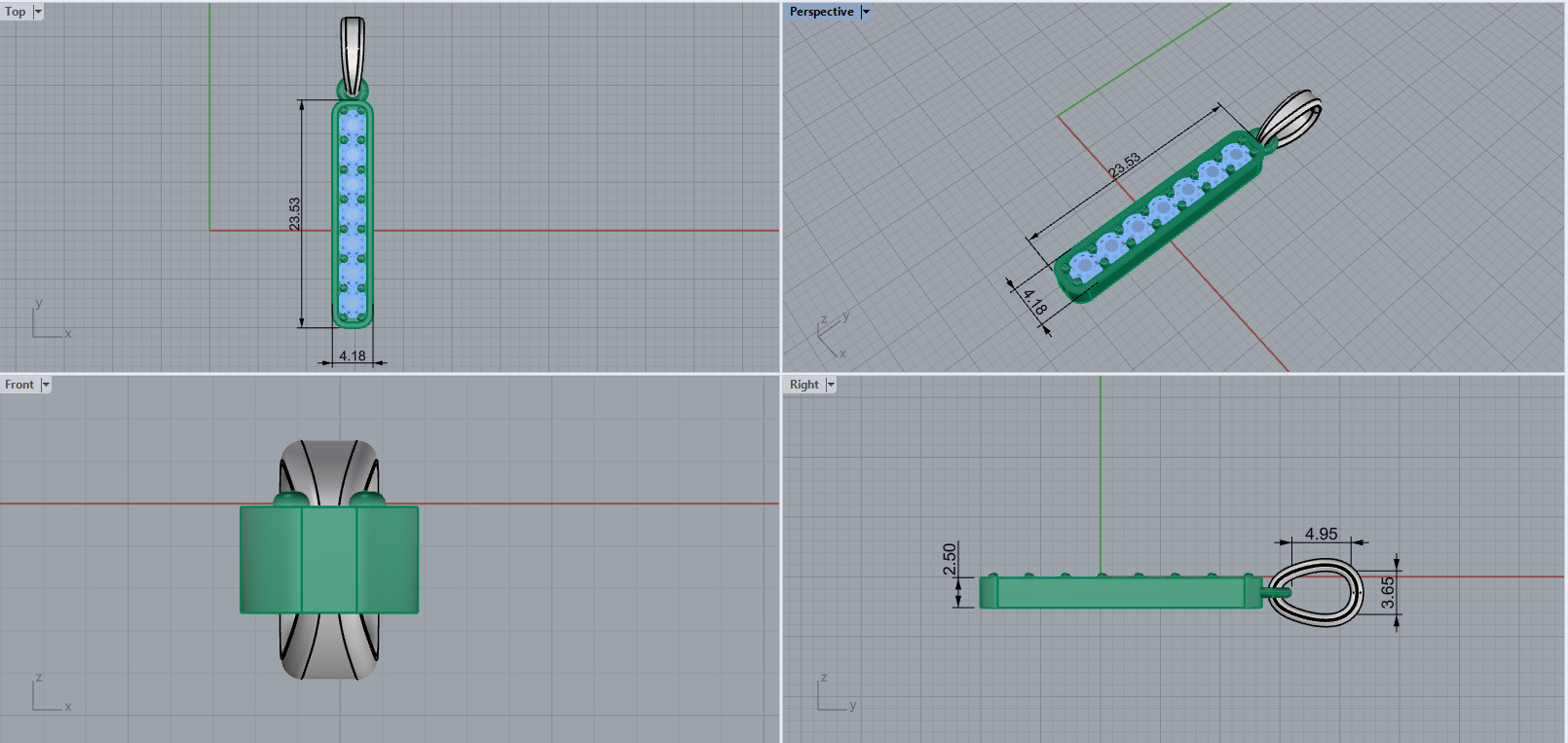1568x743 pixels.
Task: Activate the Perspective viewport title label
Action: [822, 12]
